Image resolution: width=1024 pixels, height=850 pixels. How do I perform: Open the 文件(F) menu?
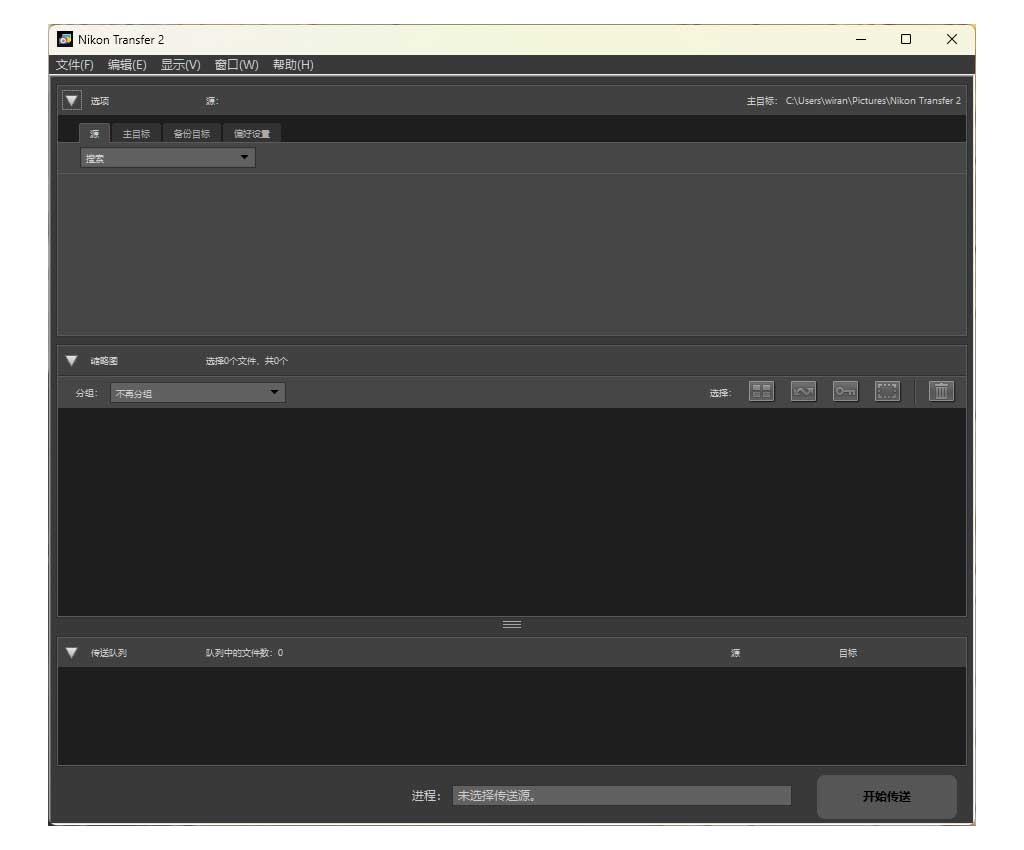(x=75, y=65)
